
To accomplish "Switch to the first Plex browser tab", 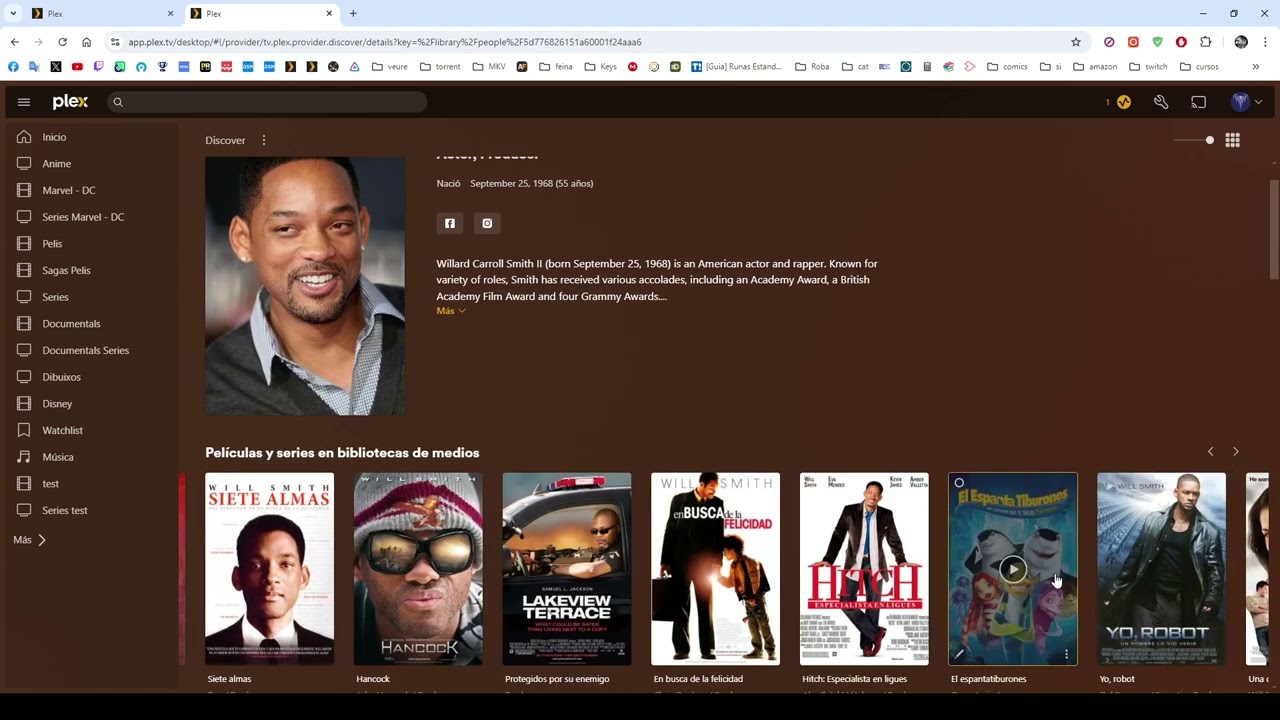I will click(x=100, y=14).
